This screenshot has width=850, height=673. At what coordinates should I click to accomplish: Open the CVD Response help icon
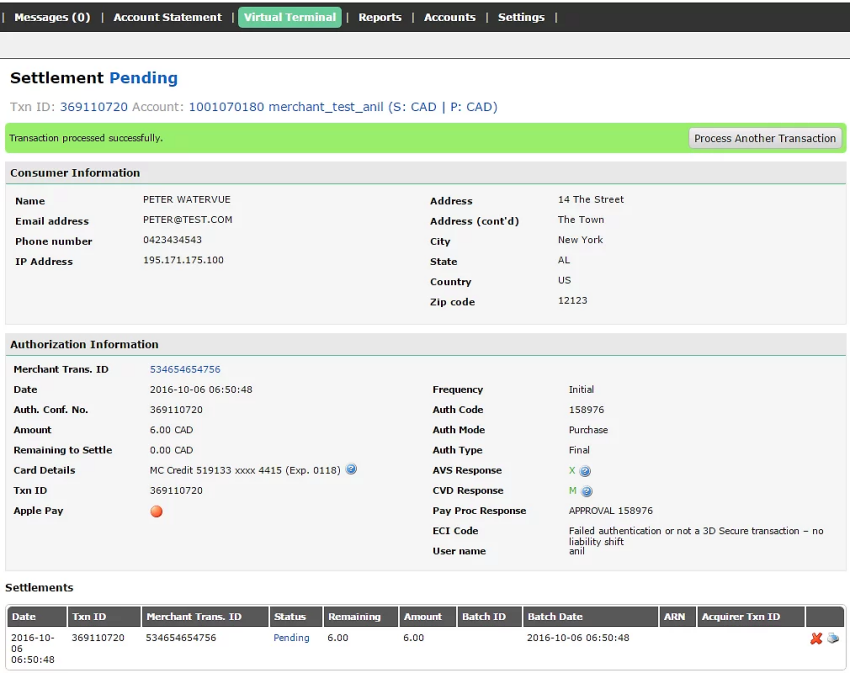pyautogui.click(x=587, y=491)
